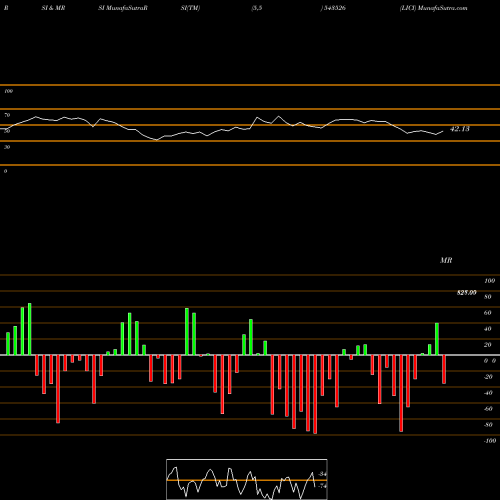Click the RSI line value "42.13"

coord(460,129)
